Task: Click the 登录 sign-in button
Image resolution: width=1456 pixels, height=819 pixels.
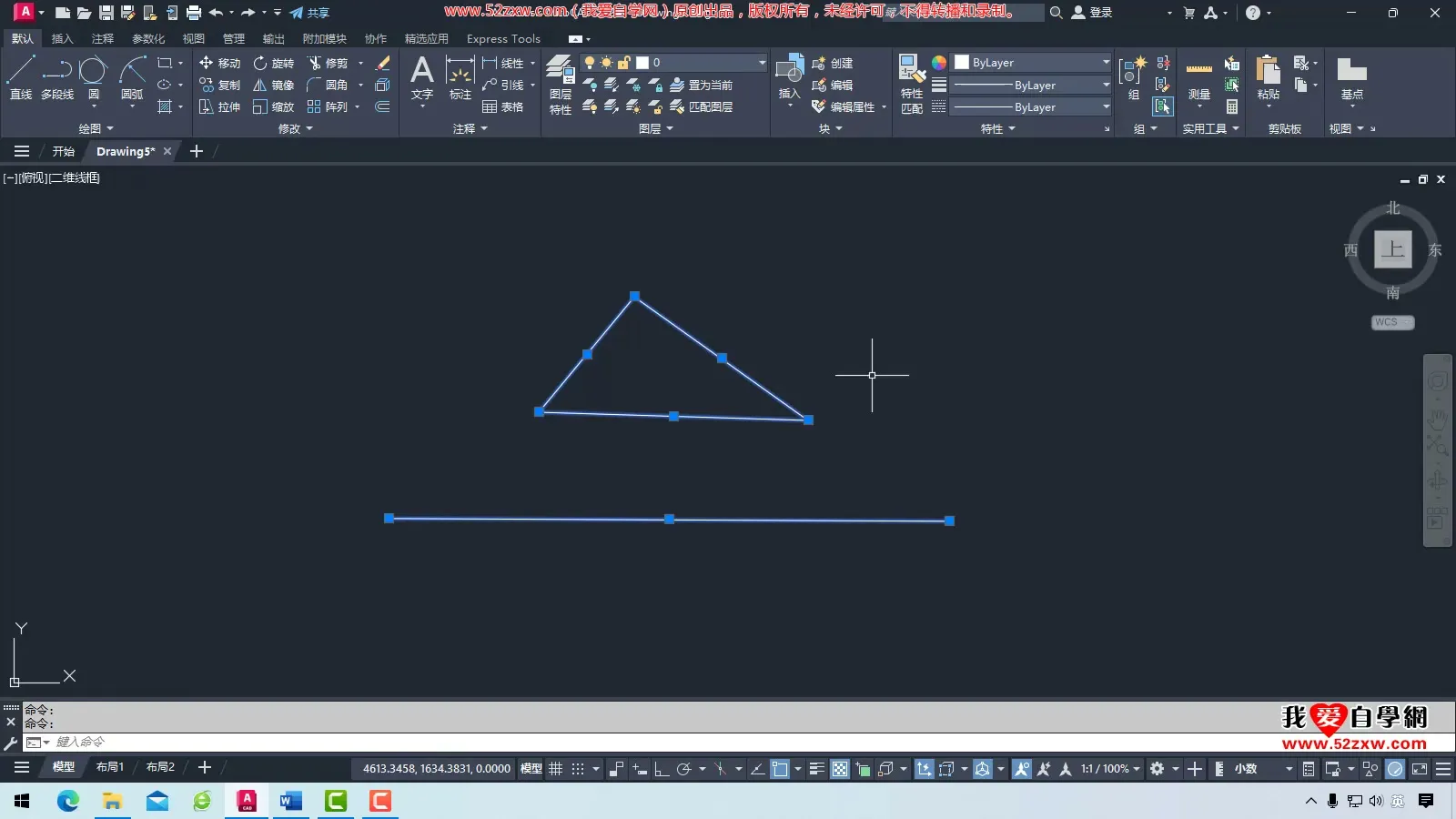Action: coord(1092,13)
